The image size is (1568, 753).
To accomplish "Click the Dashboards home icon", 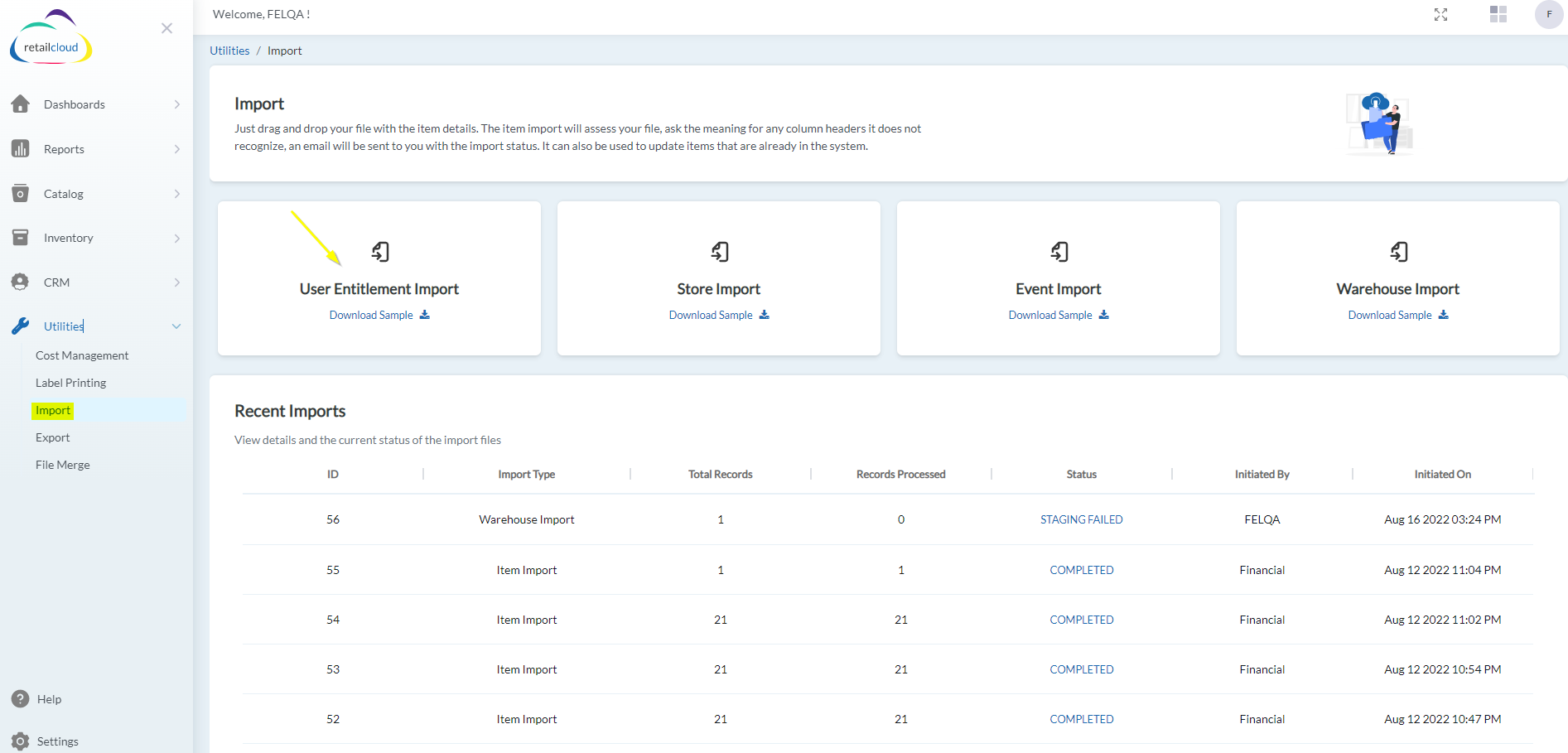I will click(x=21, y=104).
